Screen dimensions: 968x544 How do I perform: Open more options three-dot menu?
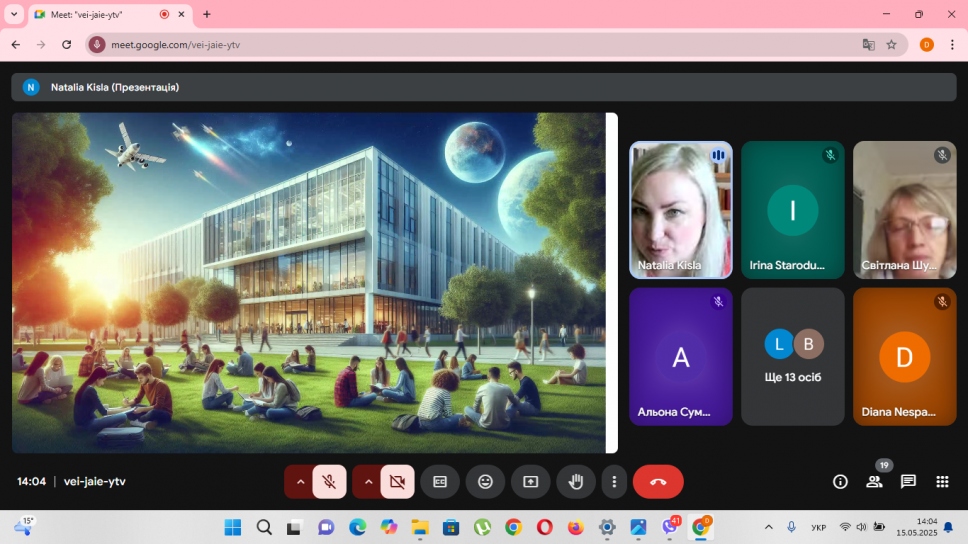click(614, 482)
